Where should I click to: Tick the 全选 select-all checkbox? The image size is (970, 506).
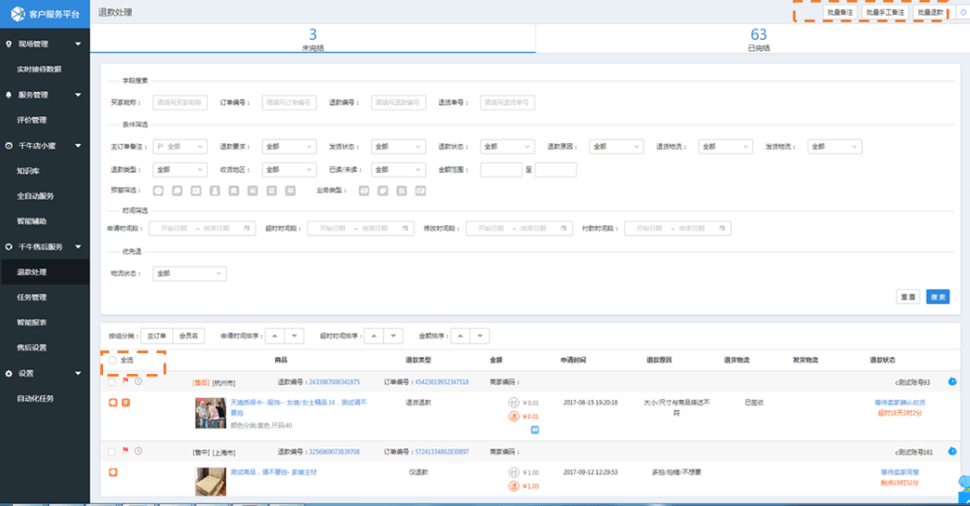click(x=113, y=360)
